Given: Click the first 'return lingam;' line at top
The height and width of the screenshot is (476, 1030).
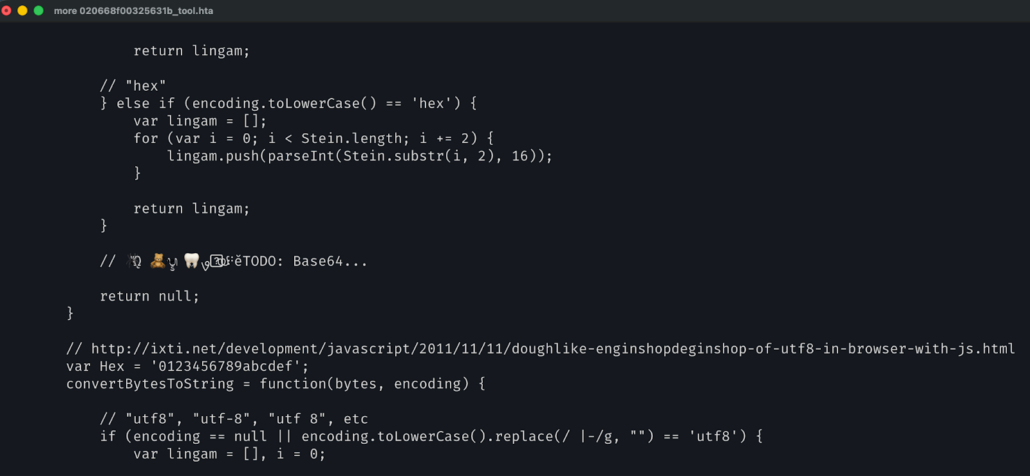Looking at the screenshot, I should (191, 51).
